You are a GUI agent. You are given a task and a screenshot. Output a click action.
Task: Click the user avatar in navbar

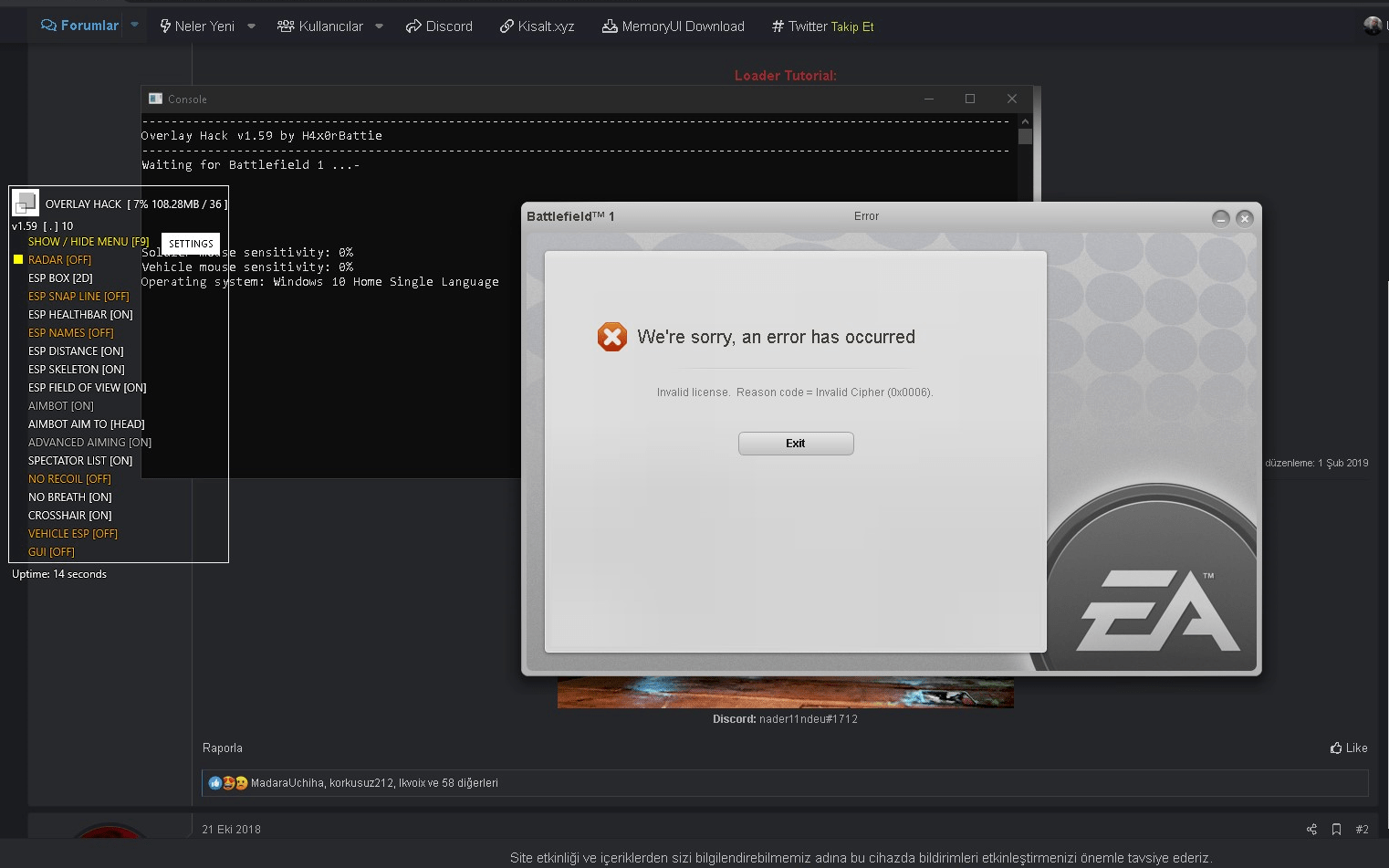coord(1373,26)
